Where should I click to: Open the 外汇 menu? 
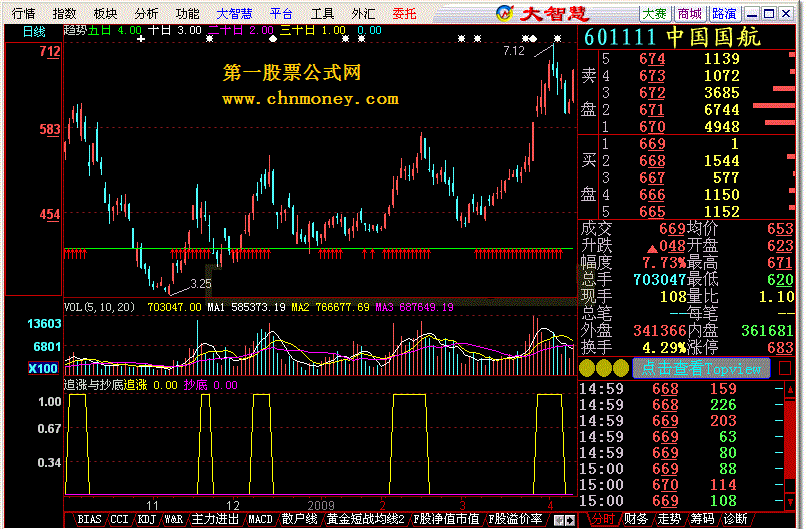coord(363,13)
